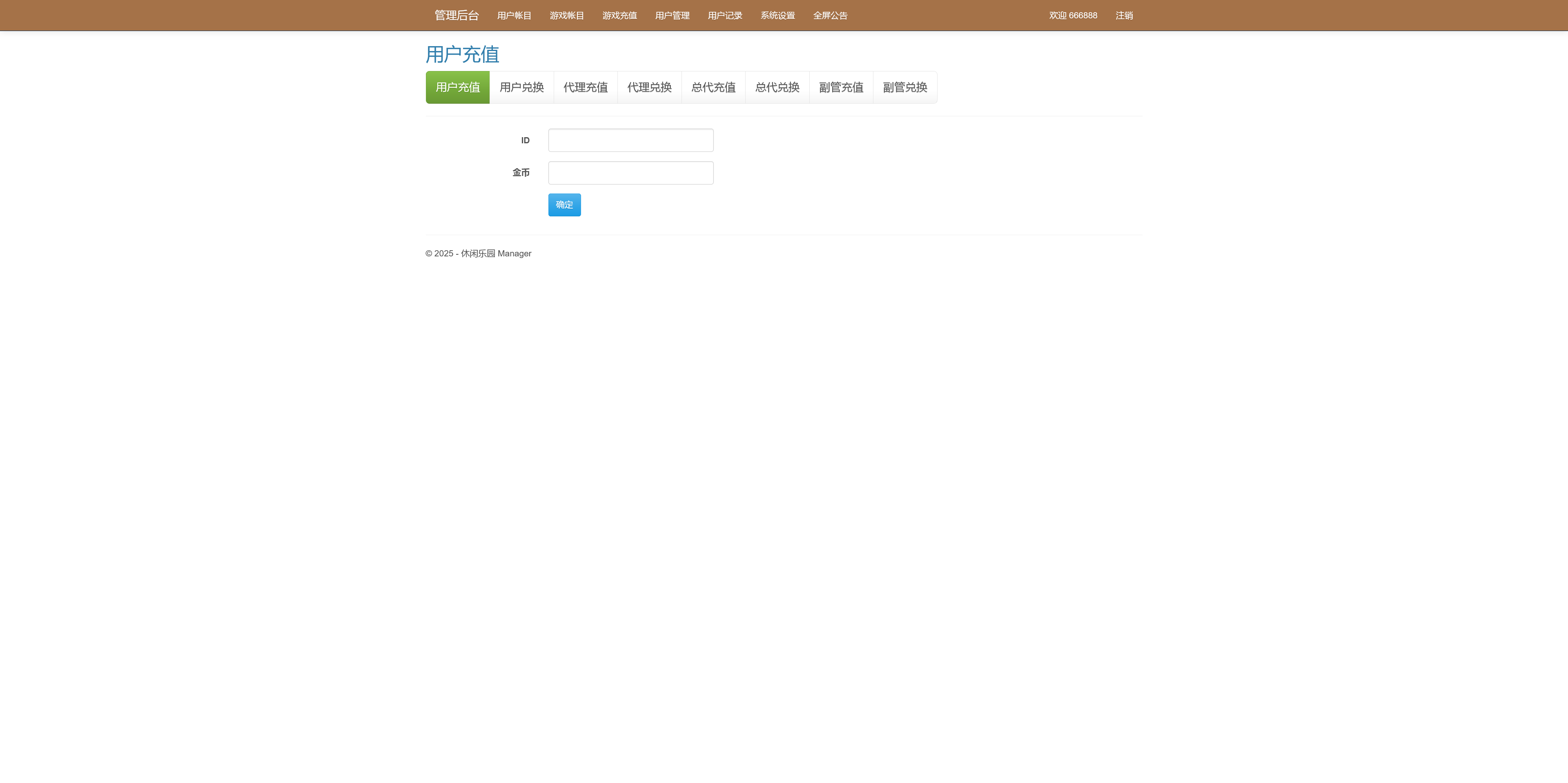Click inside the 金币 input field
The width and height of the screenshot is (1568, 783).
630,172
